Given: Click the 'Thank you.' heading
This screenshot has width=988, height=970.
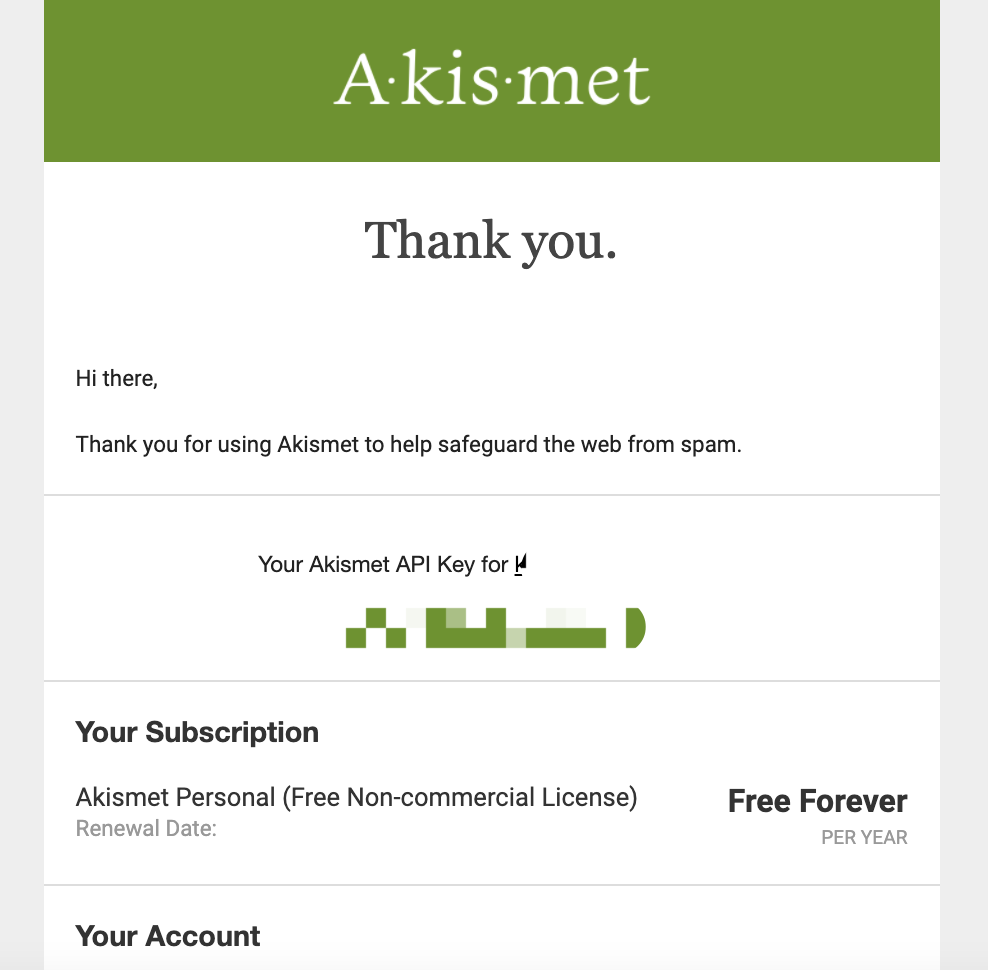Looking at the screenshot, I should point(491,241).
